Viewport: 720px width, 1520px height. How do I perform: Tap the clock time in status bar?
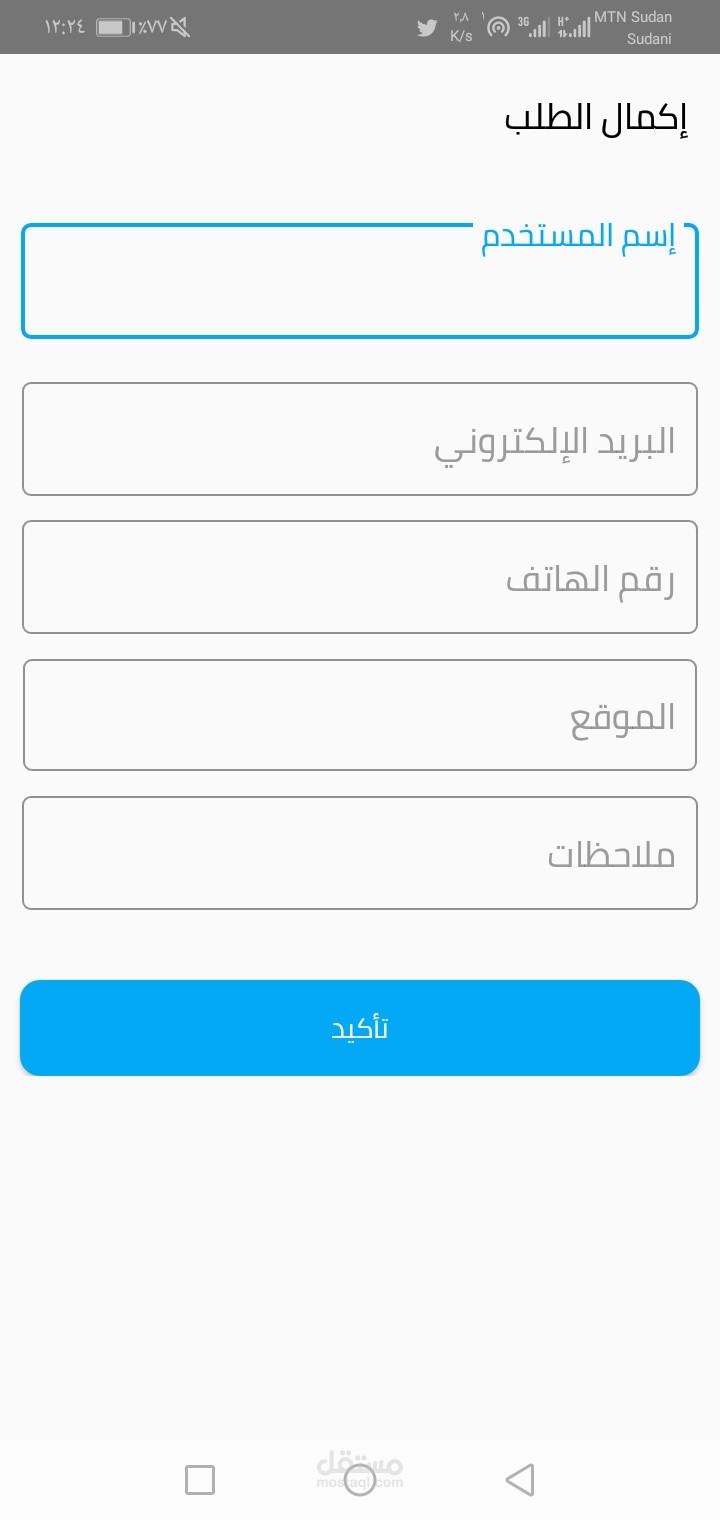(x=65, y=27)
